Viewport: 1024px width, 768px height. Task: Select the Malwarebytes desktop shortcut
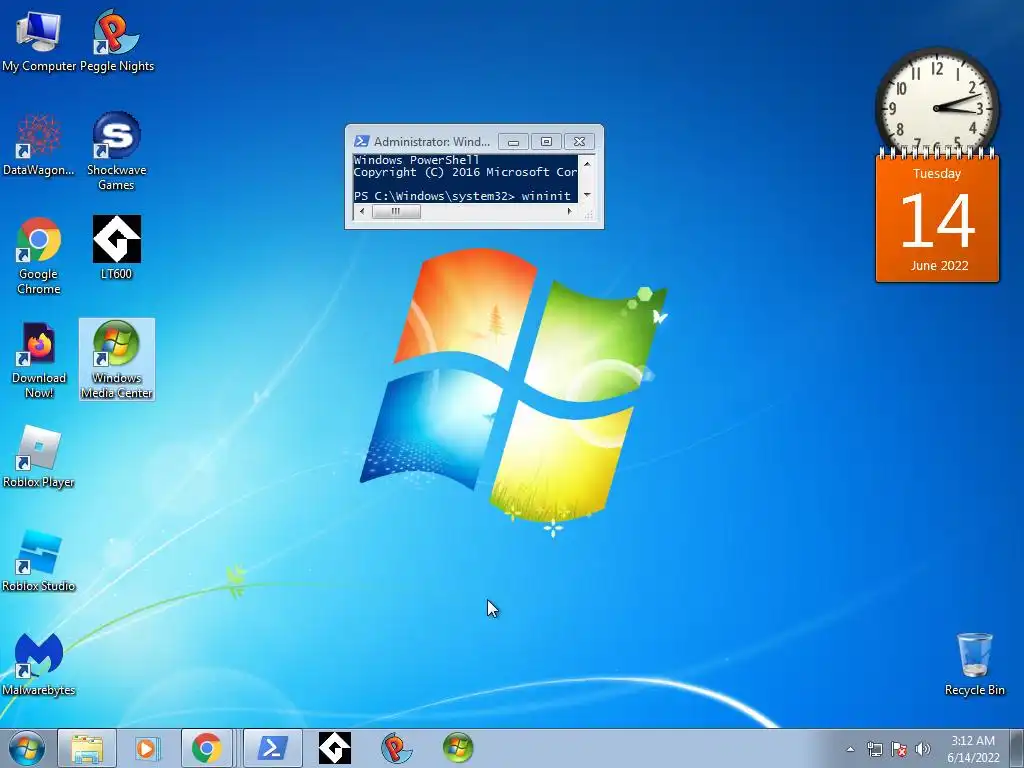[x=39, y=664]
